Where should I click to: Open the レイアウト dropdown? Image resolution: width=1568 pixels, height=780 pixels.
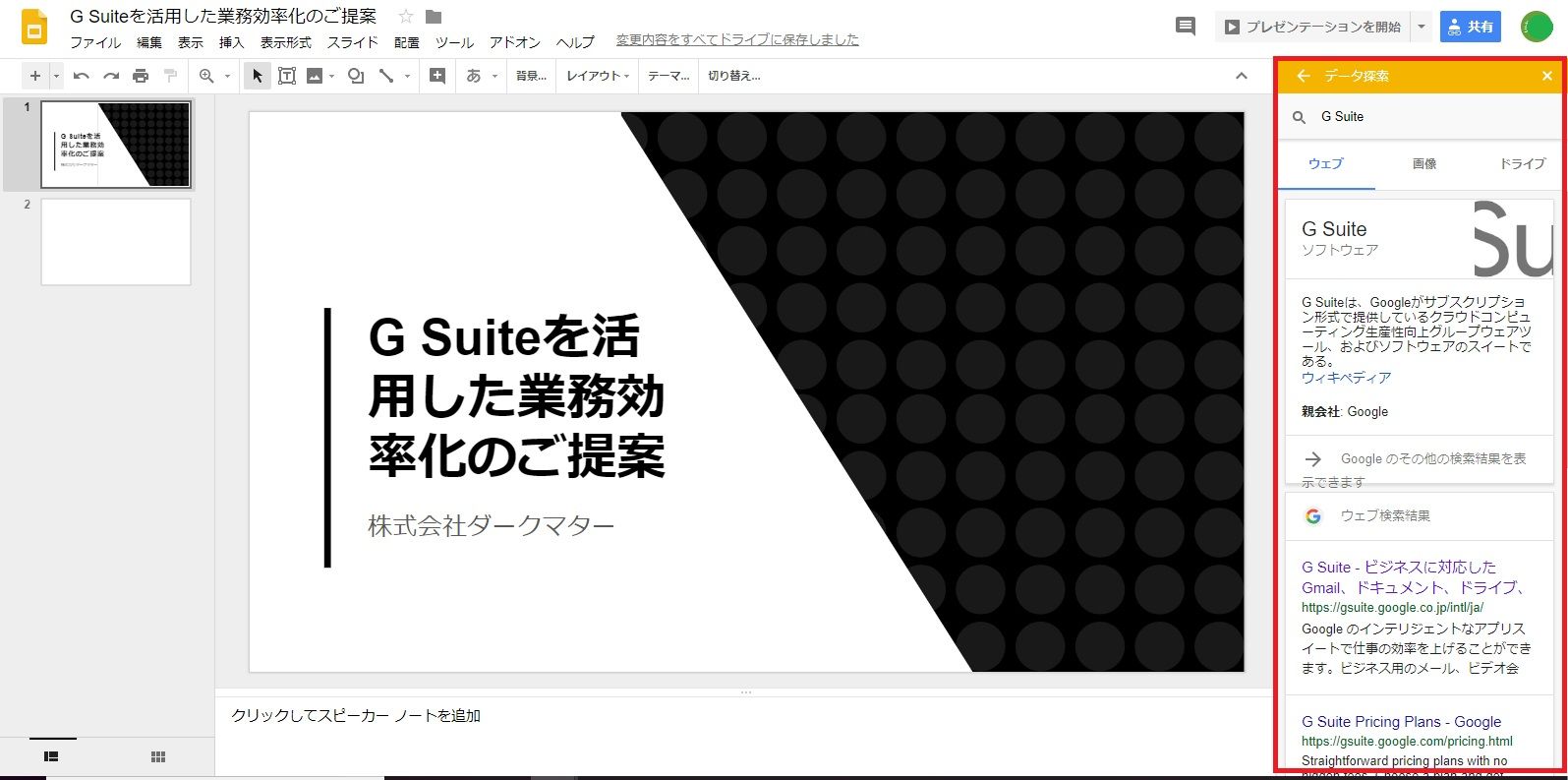coord(597,76)
